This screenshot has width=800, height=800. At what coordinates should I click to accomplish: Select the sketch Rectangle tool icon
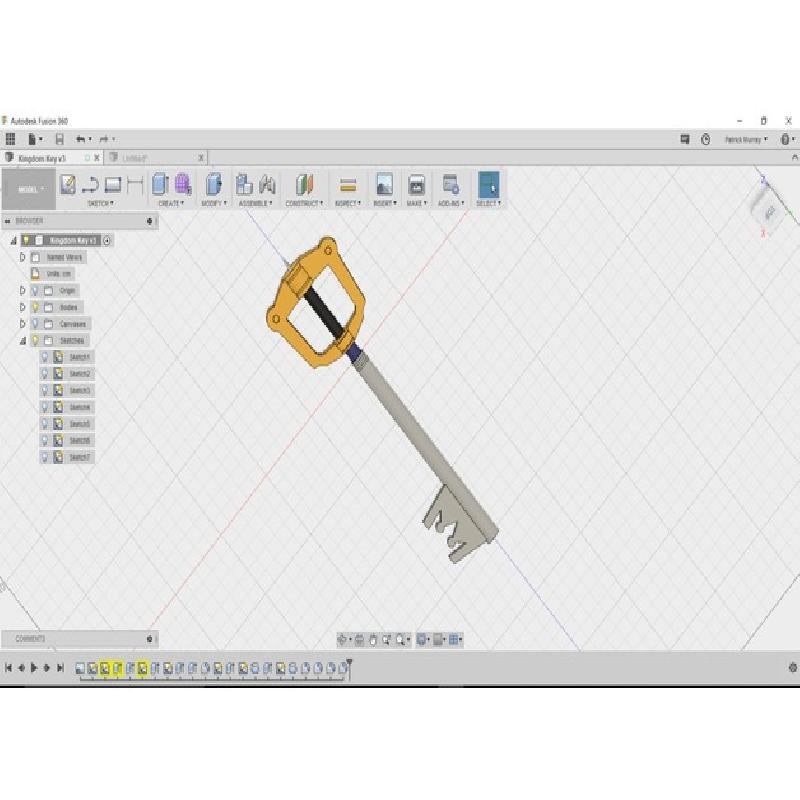pos(113,184)
